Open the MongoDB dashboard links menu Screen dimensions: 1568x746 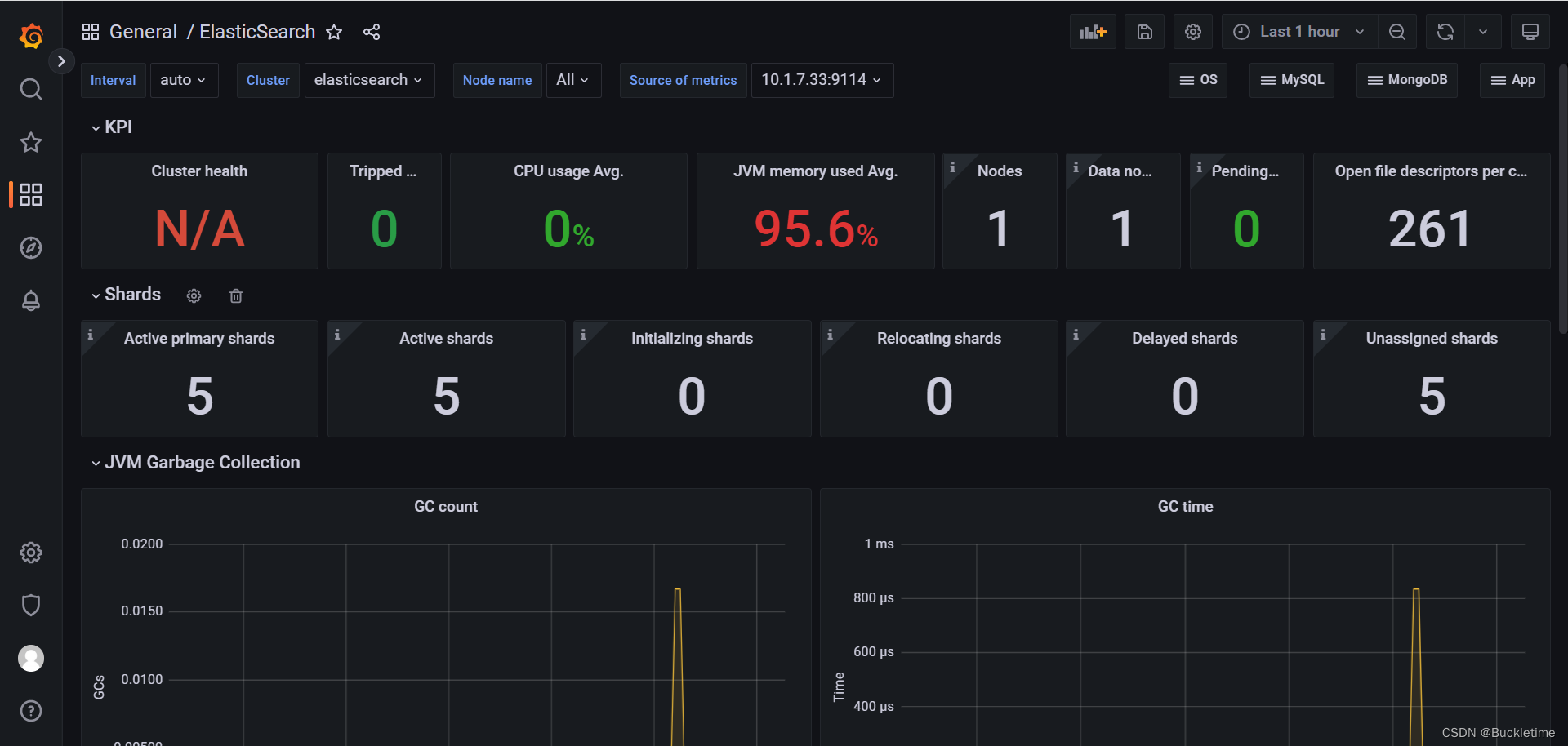(x=1407, y=80)
